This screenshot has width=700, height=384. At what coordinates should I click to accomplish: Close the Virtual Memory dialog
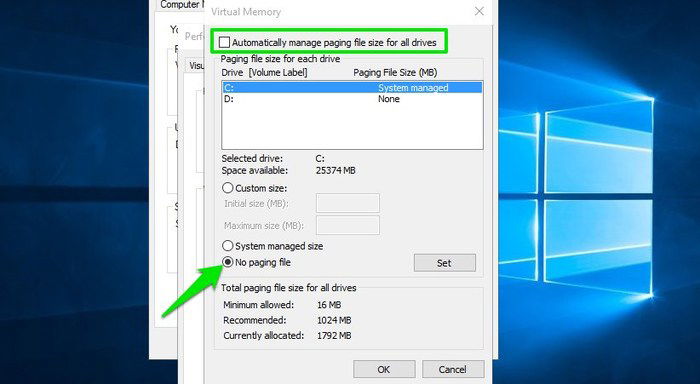coord(479,11)
